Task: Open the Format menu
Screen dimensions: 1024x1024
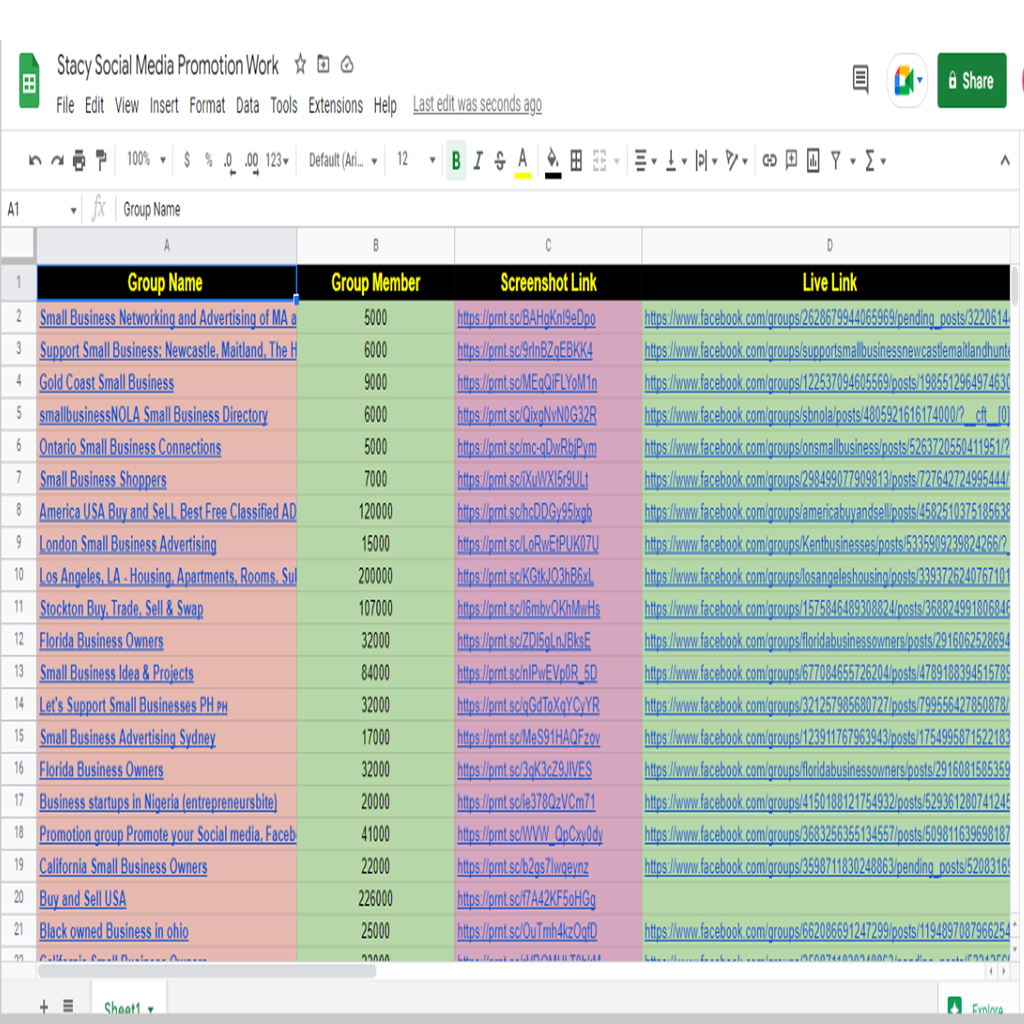Action: click(x=207, y=104)
